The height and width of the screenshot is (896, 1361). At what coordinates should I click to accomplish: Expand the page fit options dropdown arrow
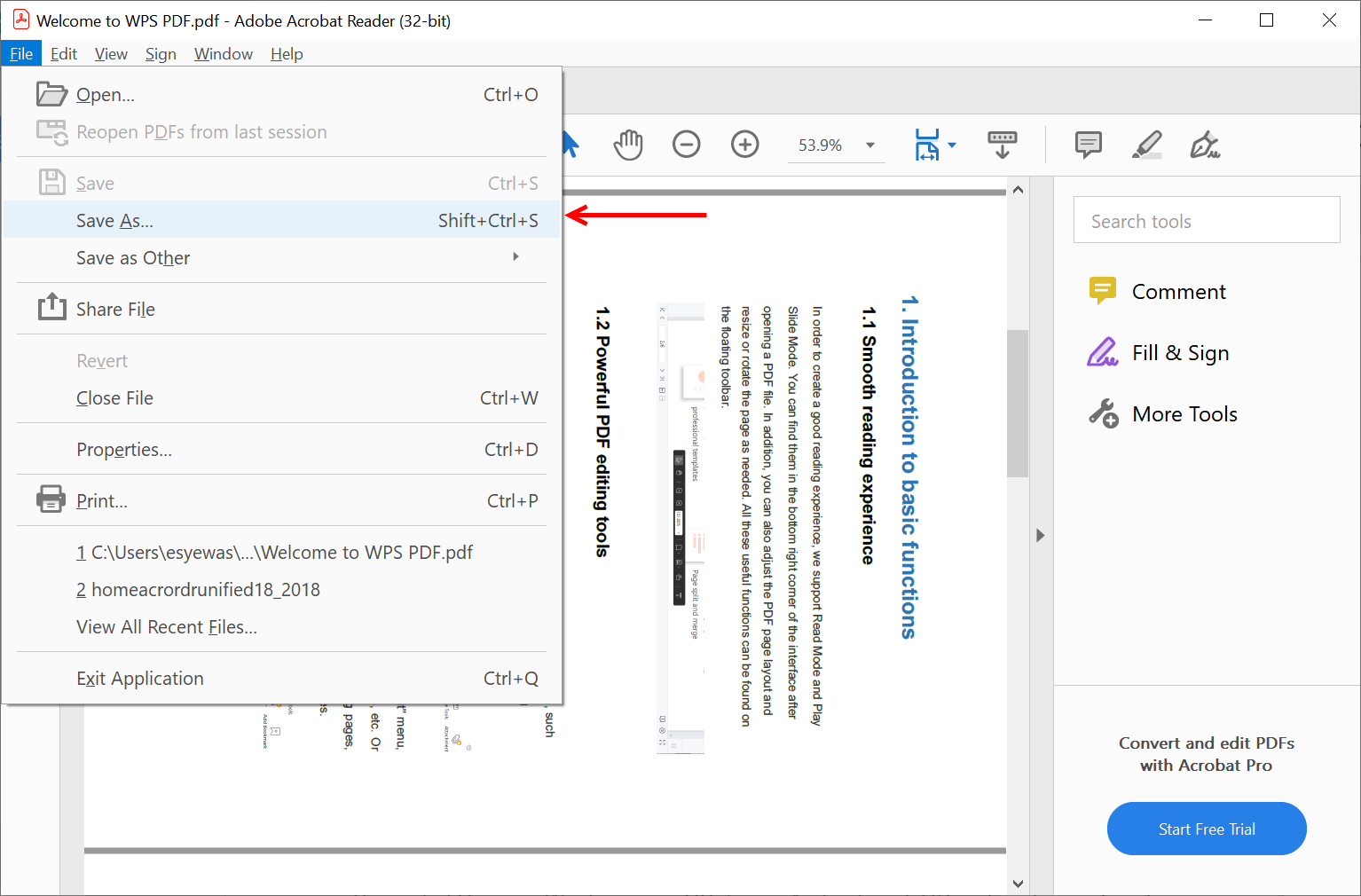954,145
